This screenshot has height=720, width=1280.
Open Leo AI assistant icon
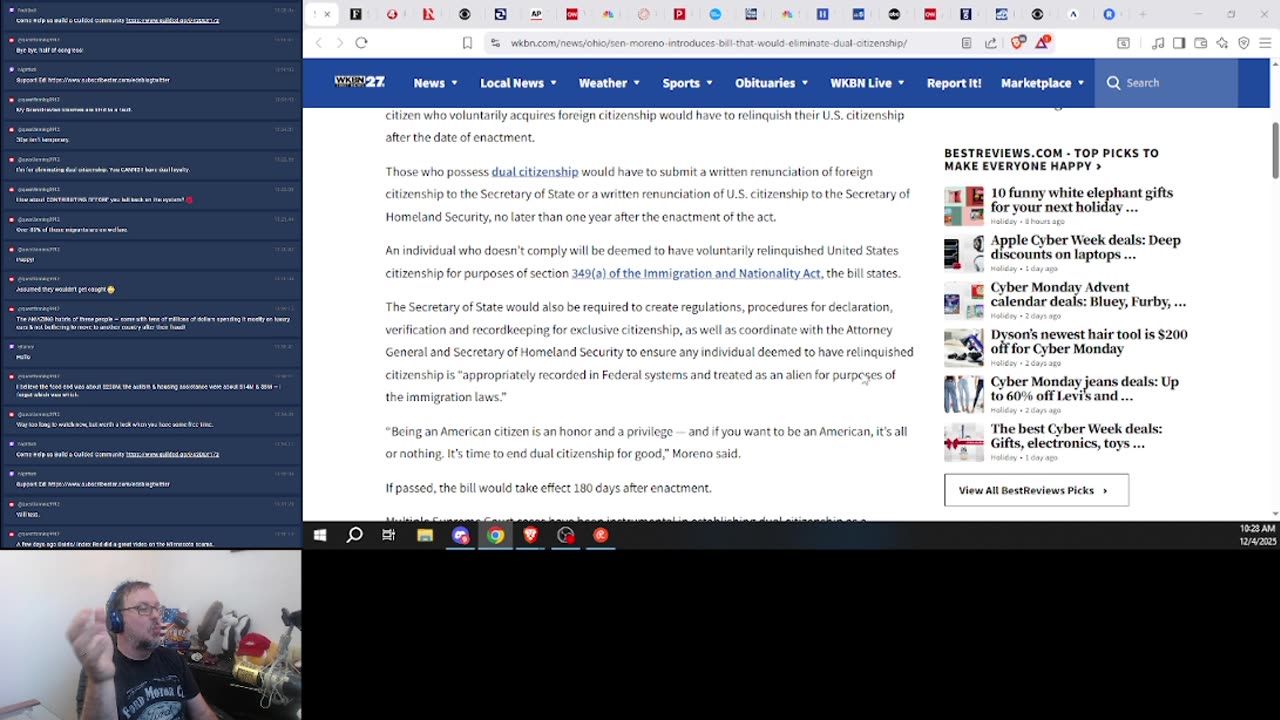point(1222,43)
